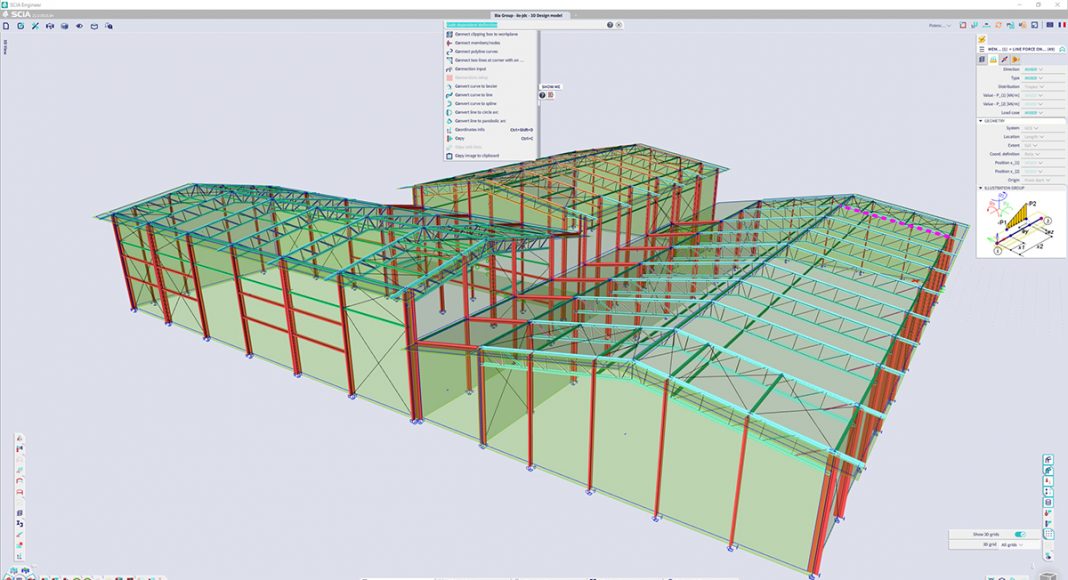1068x580 pixels.
Task: Choose Copy image to clipboard
Action: tap(476, 156)
